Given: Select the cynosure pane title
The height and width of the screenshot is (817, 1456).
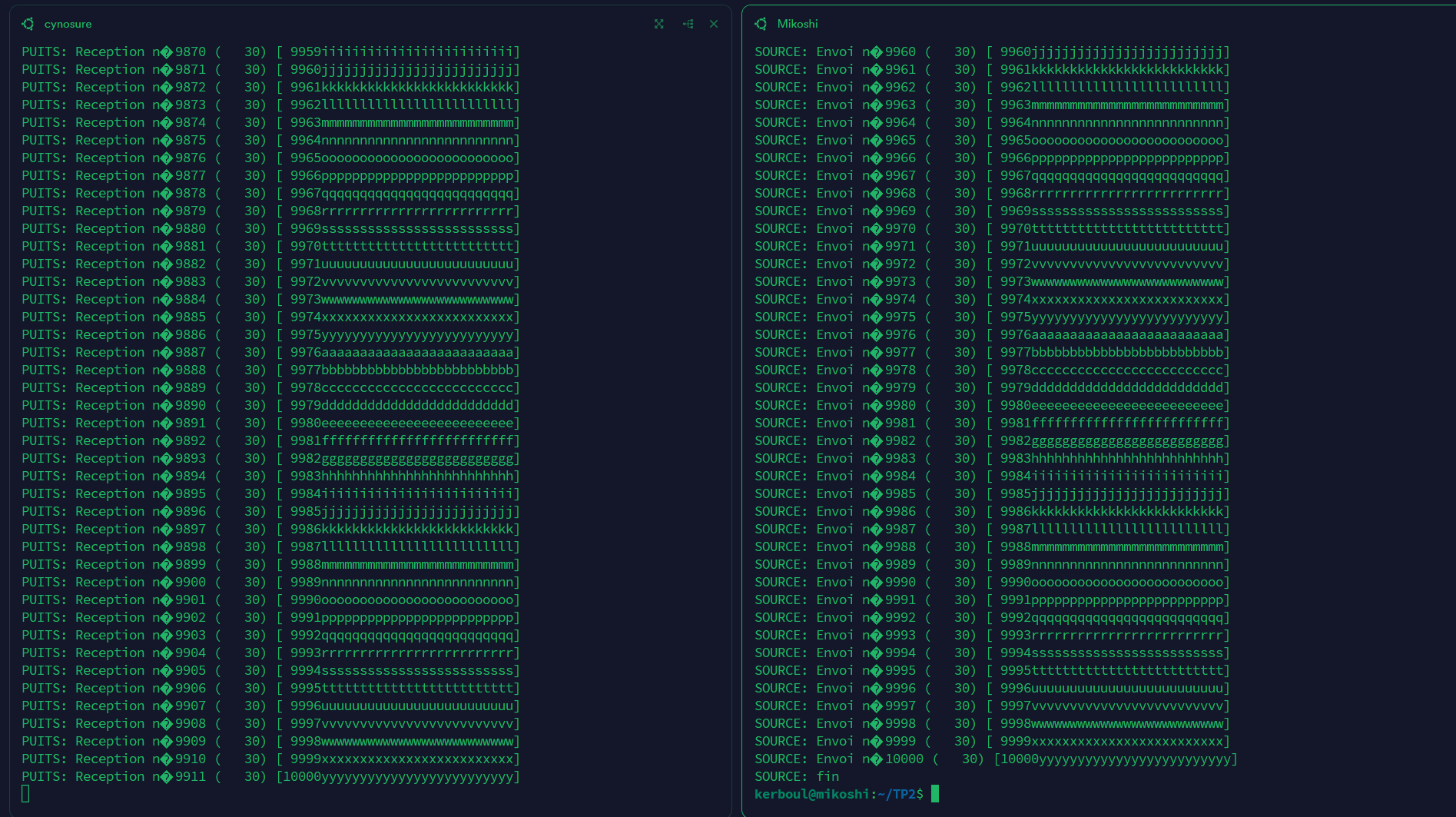Looking at the screenshot, I should pos(68,24).
